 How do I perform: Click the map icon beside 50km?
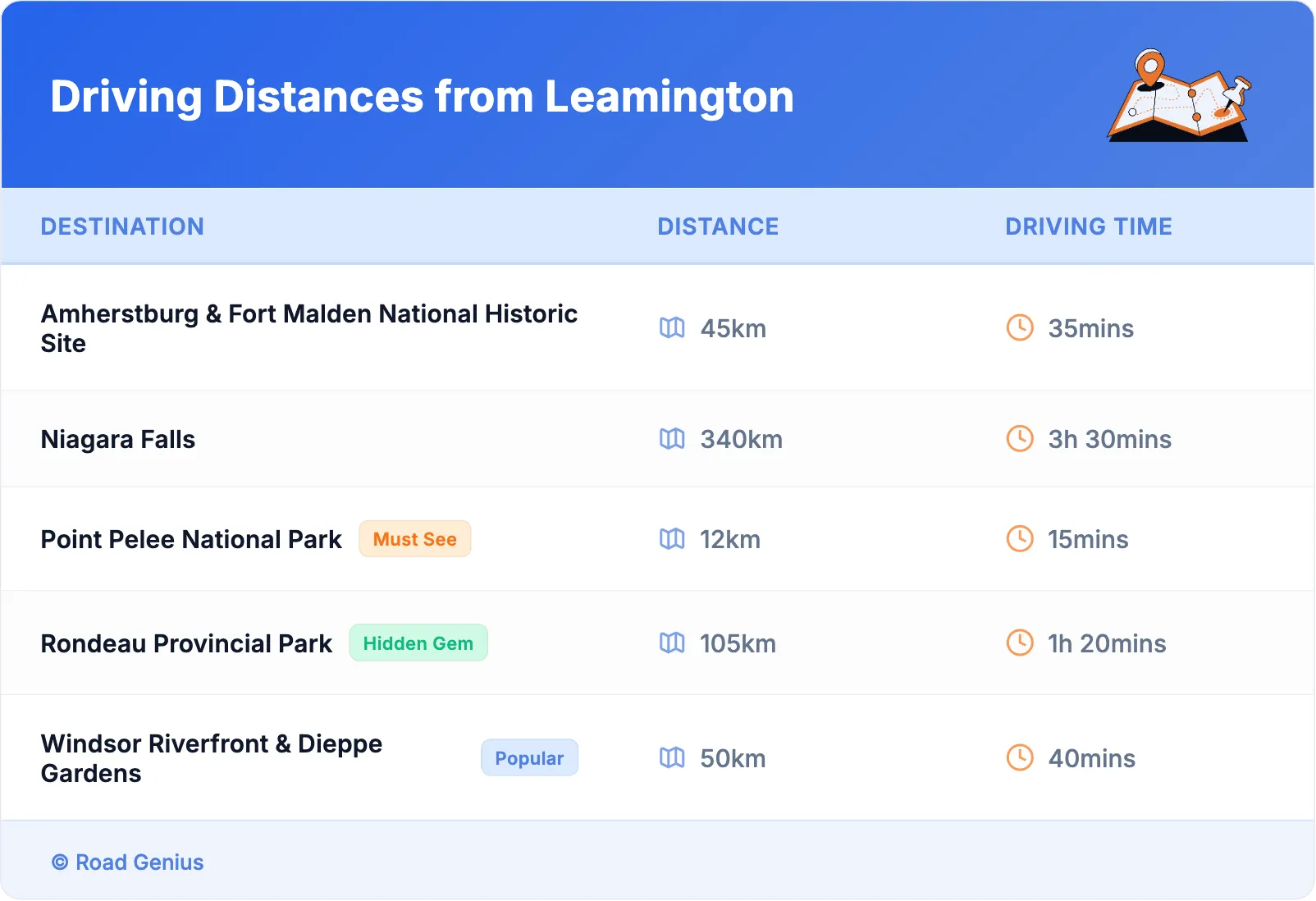coord(672,758)
